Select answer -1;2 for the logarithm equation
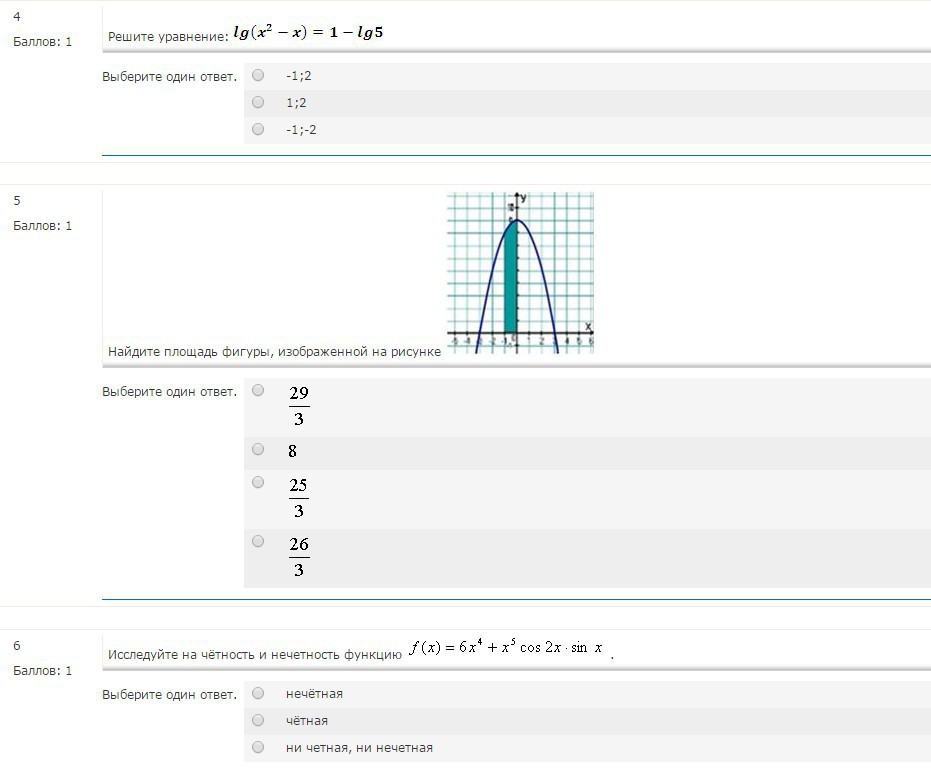The width and height of the screenshot is (931, 770). pos(259,75)
